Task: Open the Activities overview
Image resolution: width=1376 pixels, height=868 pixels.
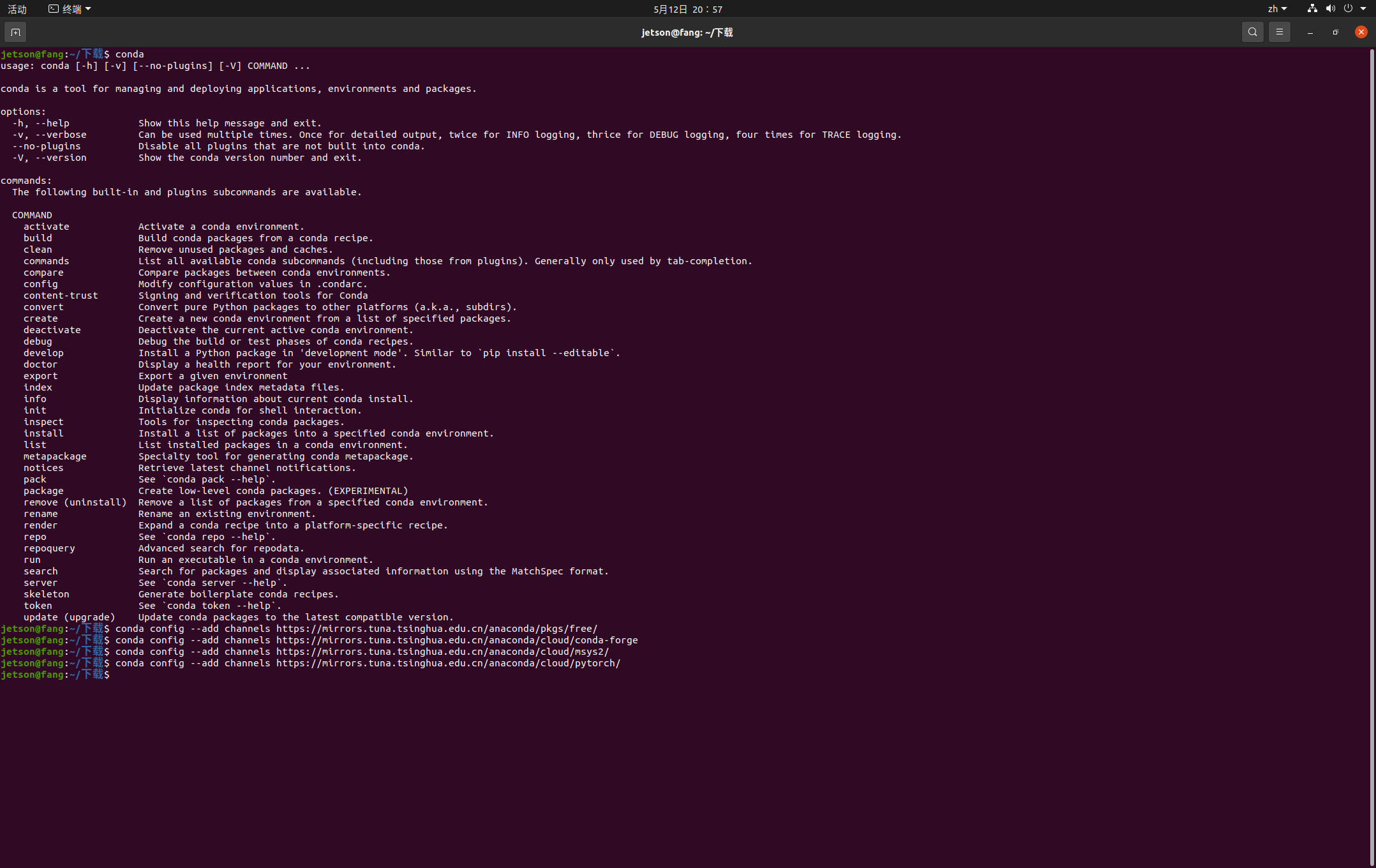Action: (x=17, y=9)
